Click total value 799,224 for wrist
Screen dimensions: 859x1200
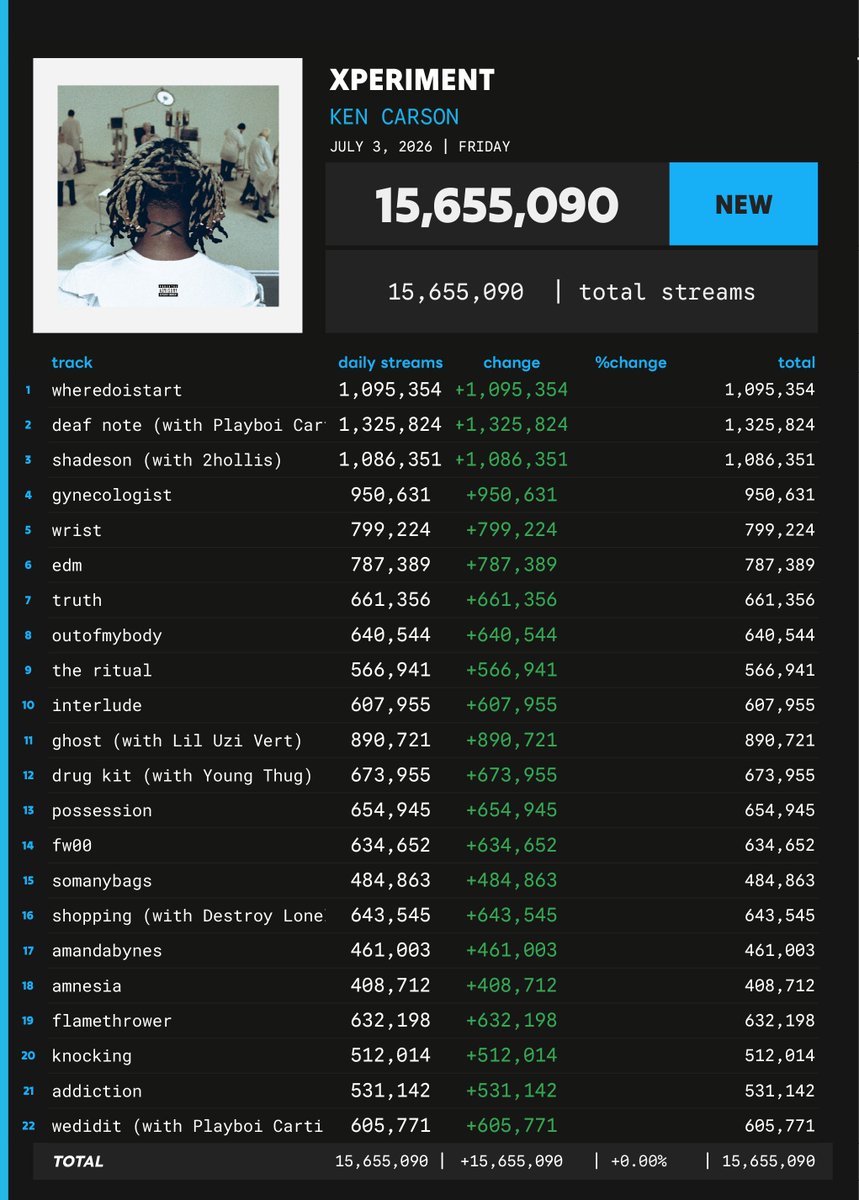click(780, 530)
